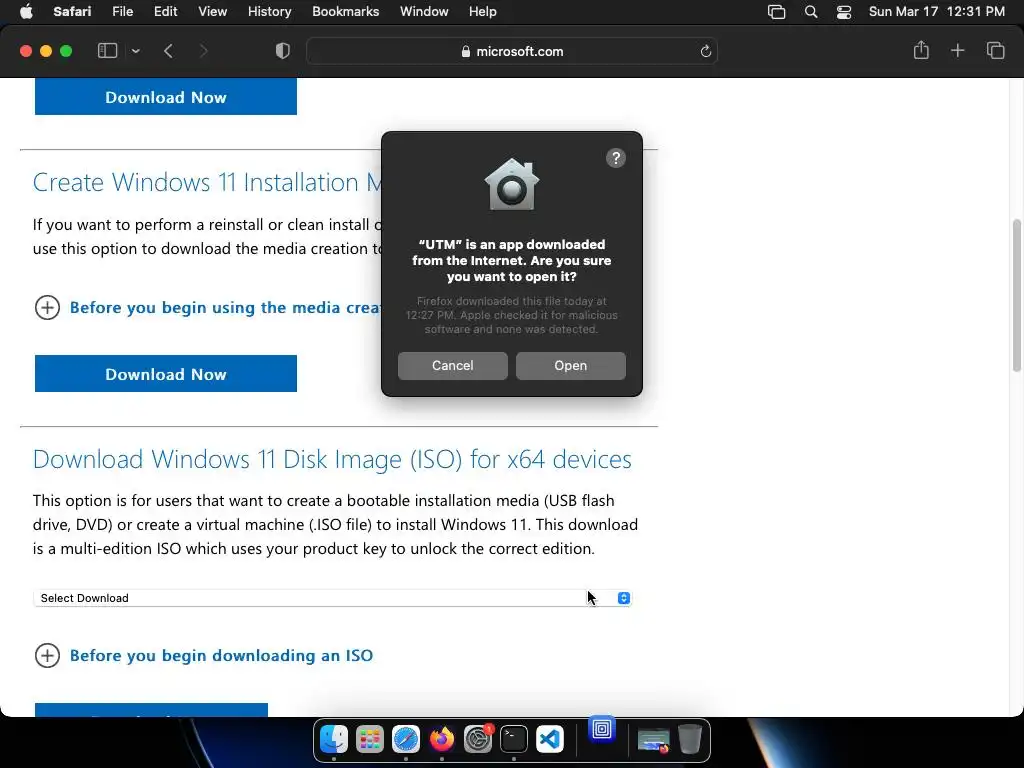Zoom the Safari window with green button
The height and width of the screenshot is (768, 1024).
tap(66, 51)
